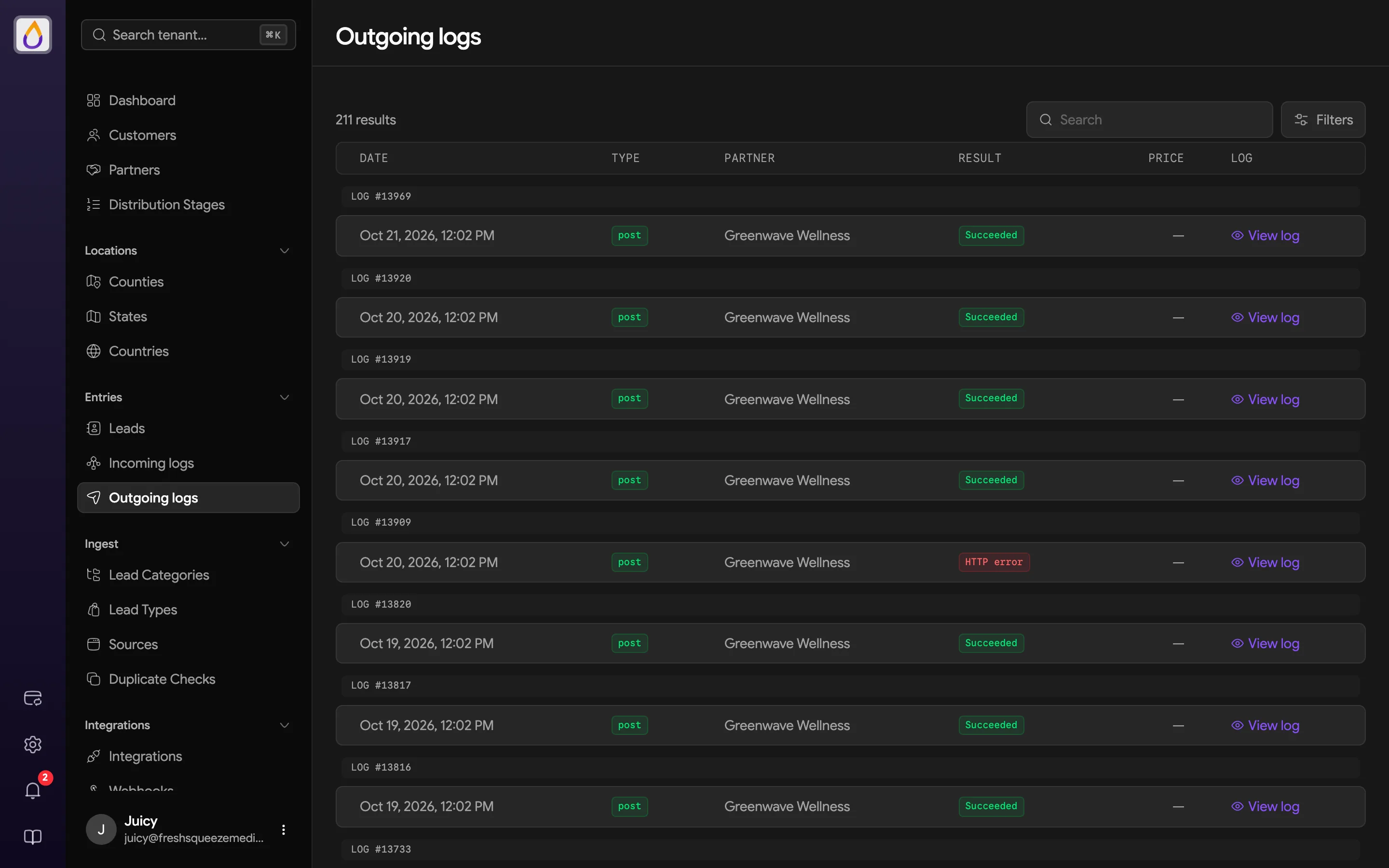Image resolution: width=1389 pixels, height=868 pixels.
Task: Click the HTTP error result badge
Action: 994,562
